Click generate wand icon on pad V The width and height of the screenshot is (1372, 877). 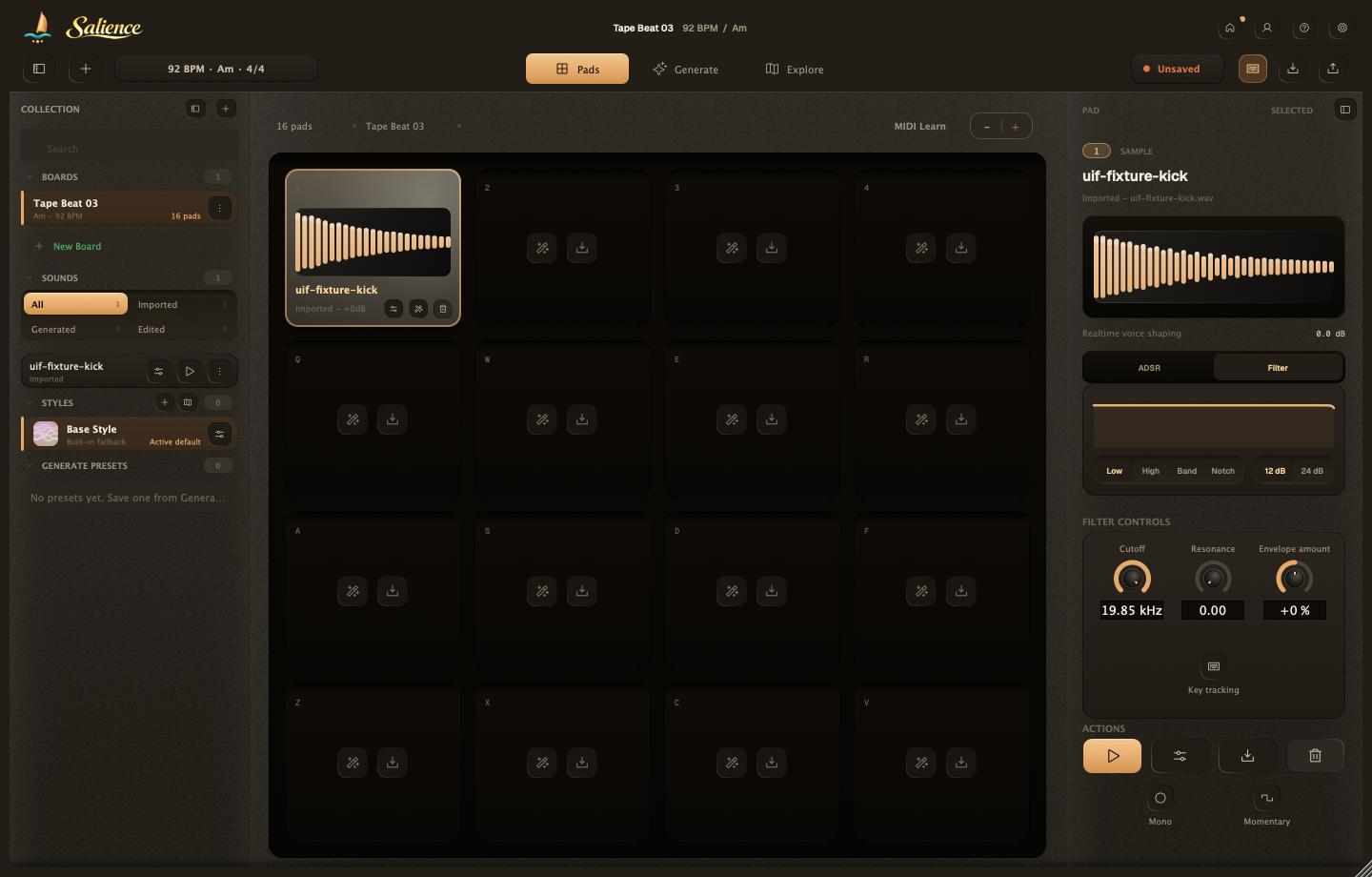[921, 763]
